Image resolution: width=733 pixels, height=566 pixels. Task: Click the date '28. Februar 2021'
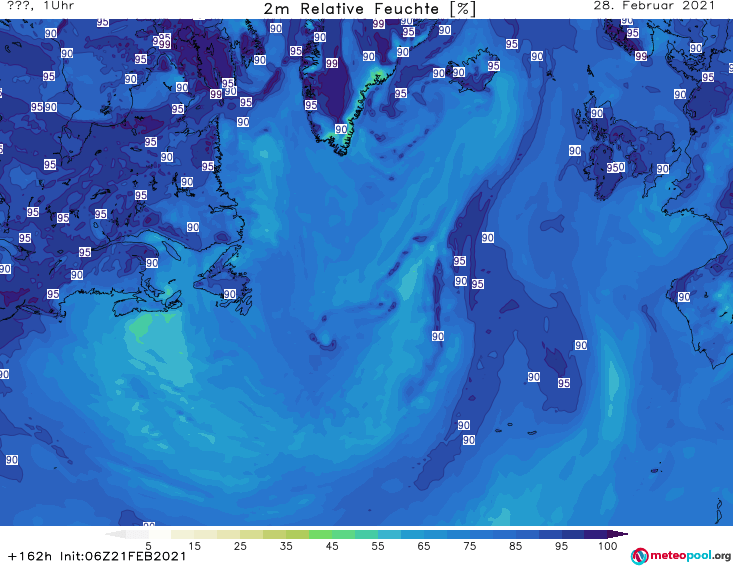[654, 6]
